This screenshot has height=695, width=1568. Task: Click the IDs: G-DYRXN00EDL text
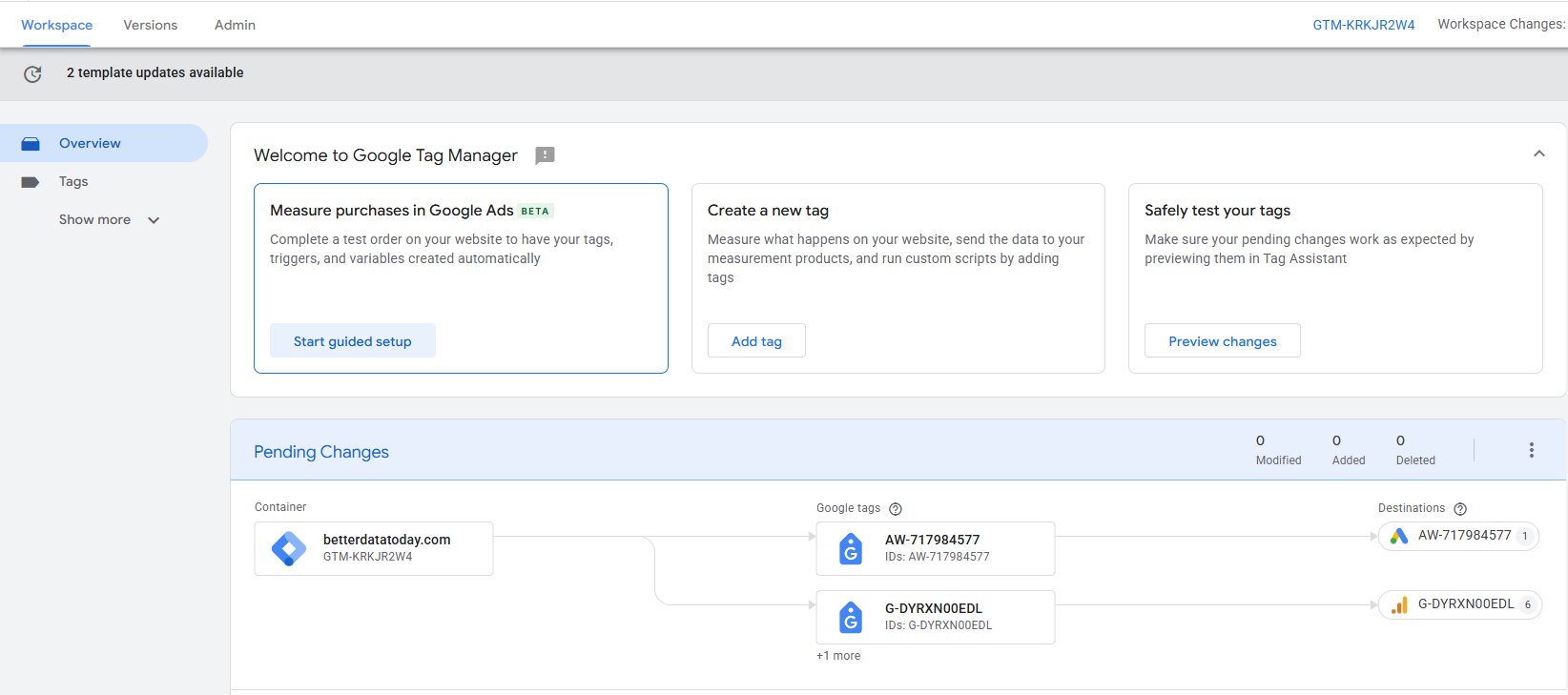[x=939, y=625]
